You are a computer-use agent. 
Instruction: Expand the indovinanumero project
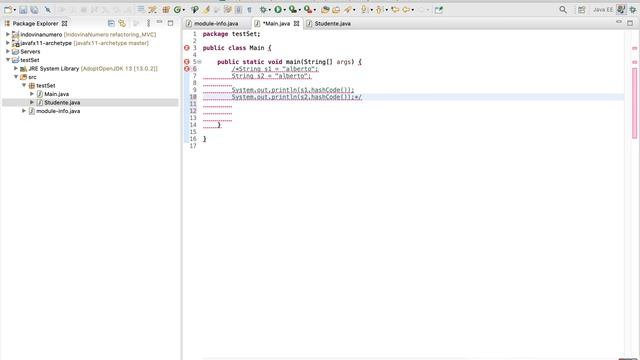[8, 35]
